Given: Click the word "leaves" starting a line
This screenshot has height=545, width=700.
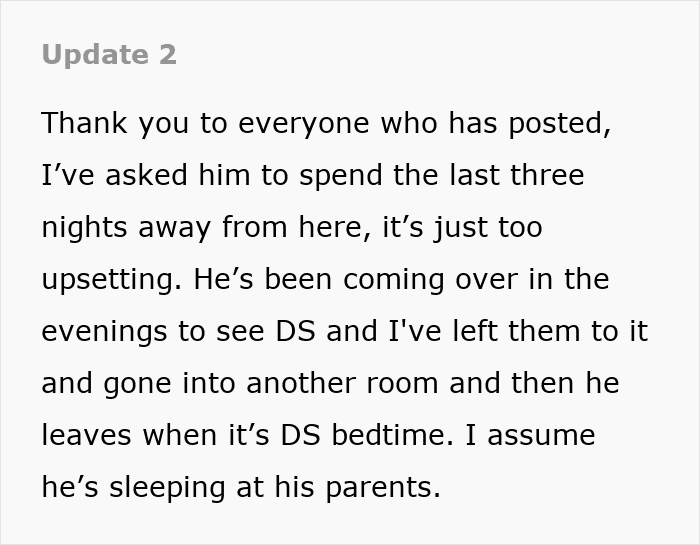Looking at the screenshot, I should 87,435.
